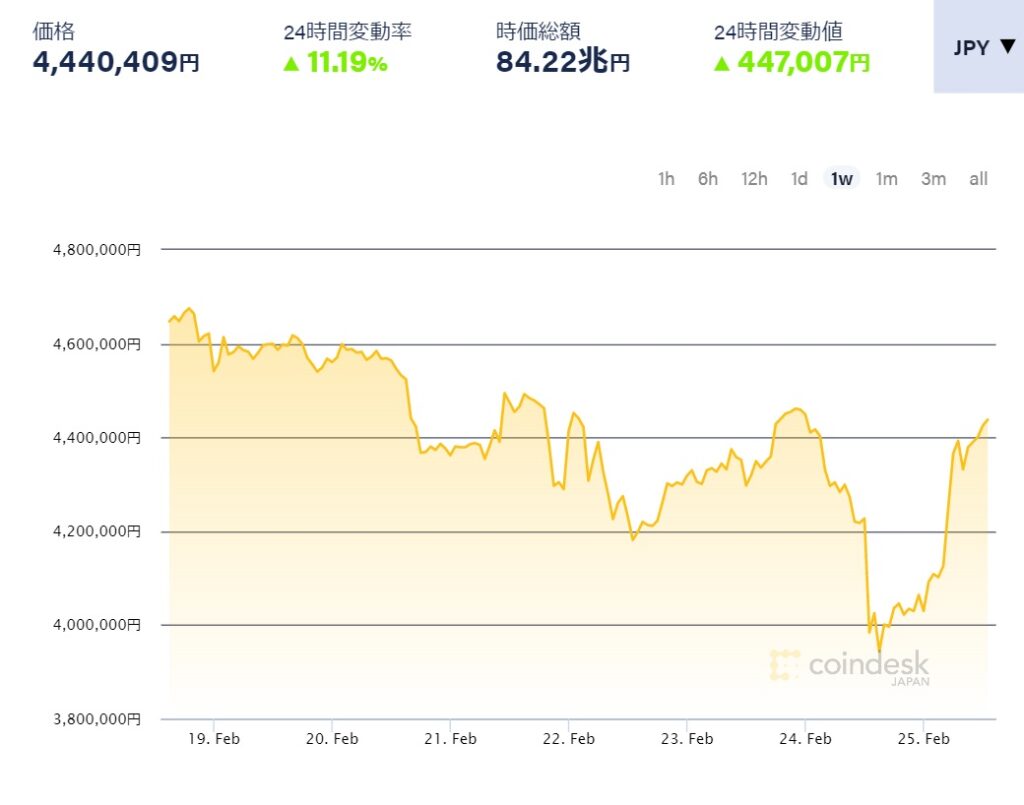The image size is (1024, 805).
Task: Click the 25. Feb axis label
Action: coord(923,738)
